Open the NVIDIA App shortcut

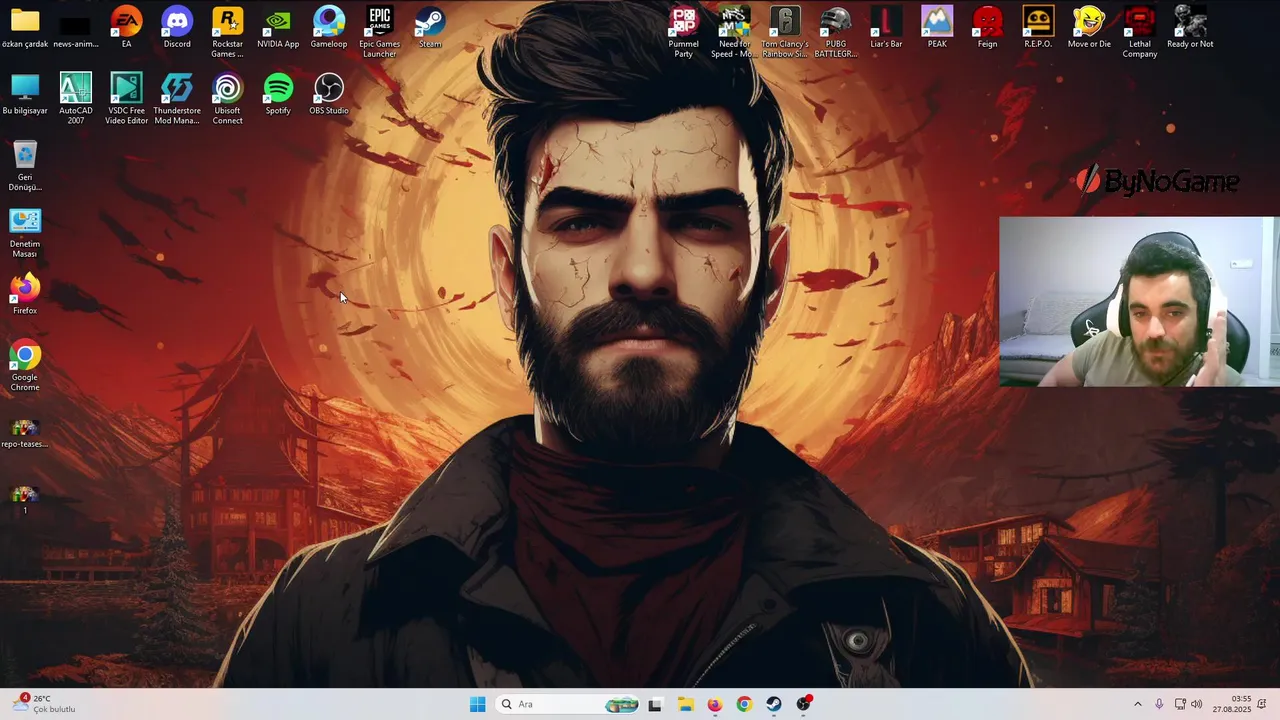[x=278, y=28]
